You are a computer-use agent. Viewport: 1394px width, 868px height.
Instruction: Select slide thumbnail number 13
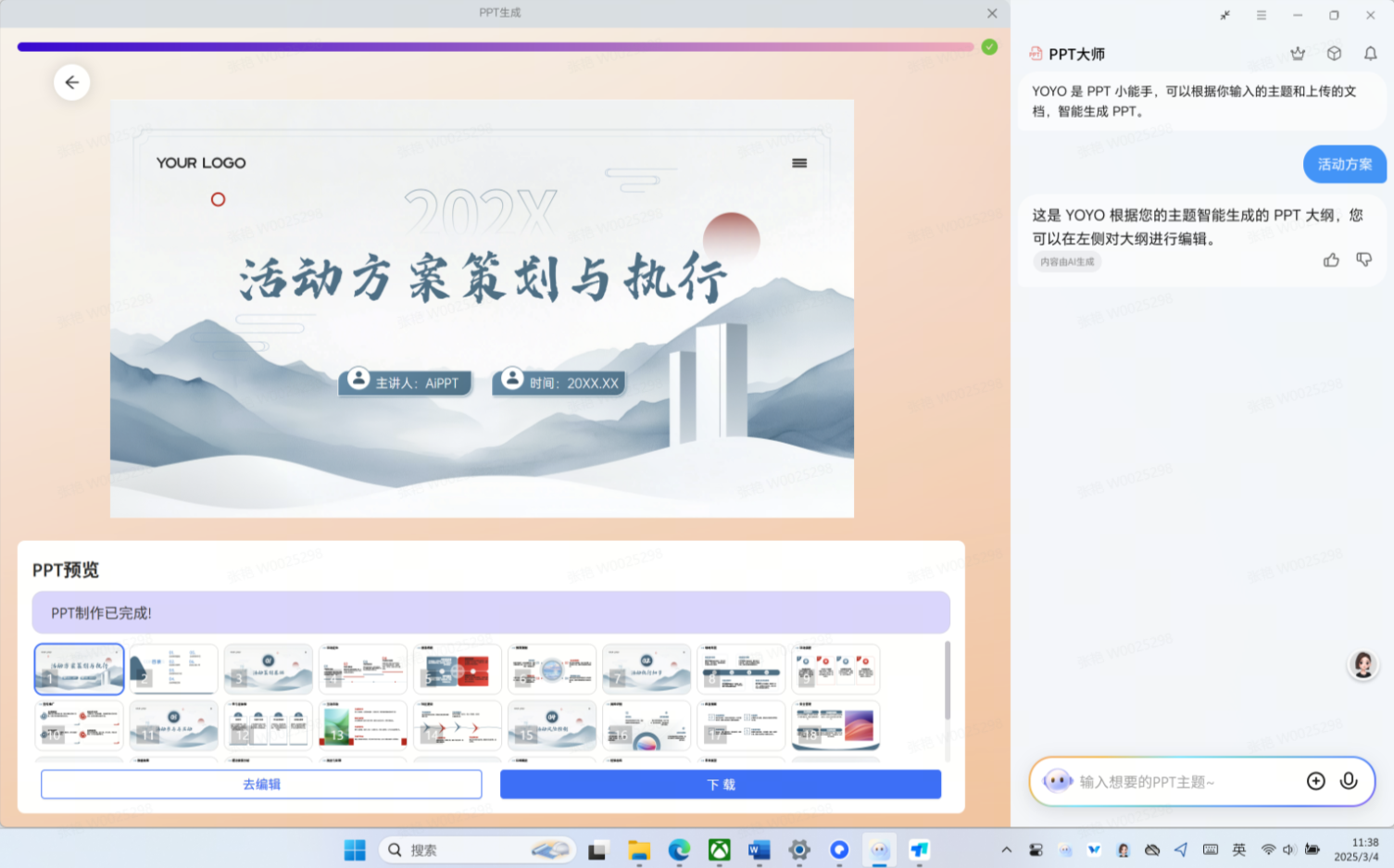tap(363, 725)
